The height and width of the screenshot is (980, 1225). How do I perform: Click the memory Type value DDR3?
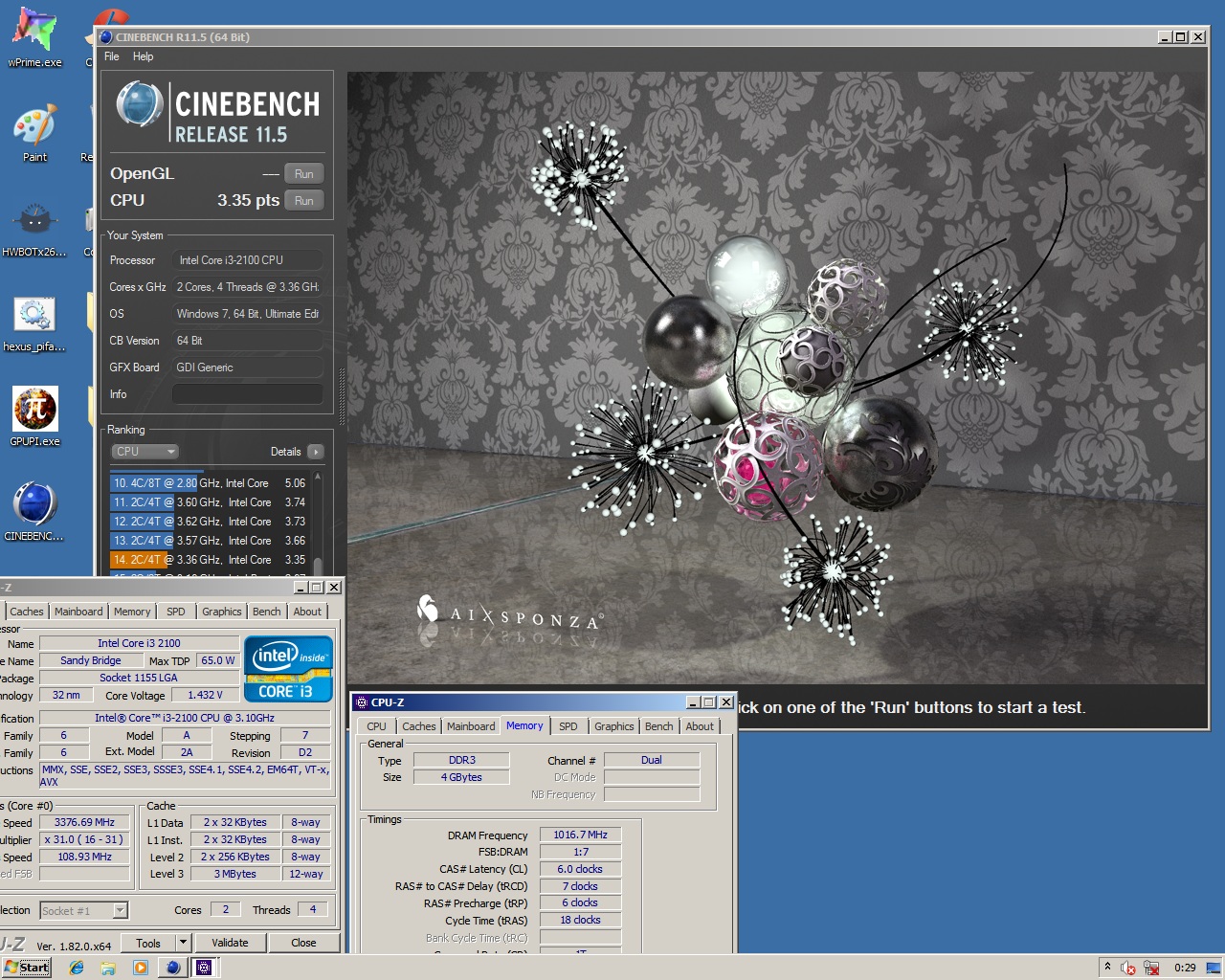pyautogui.click(x=462, y=760)
